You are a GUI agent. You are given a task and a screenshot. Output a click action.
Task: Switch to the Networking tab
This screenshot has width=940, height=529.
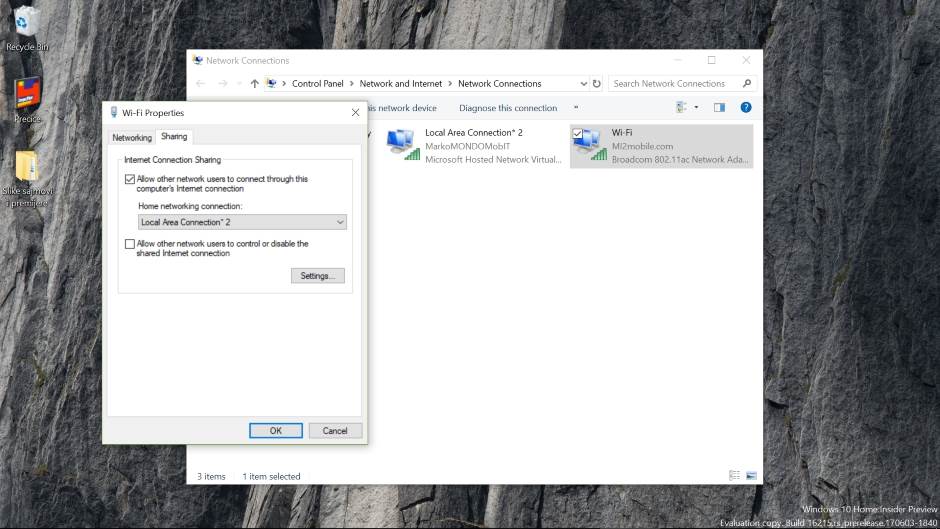coord(132,138)
